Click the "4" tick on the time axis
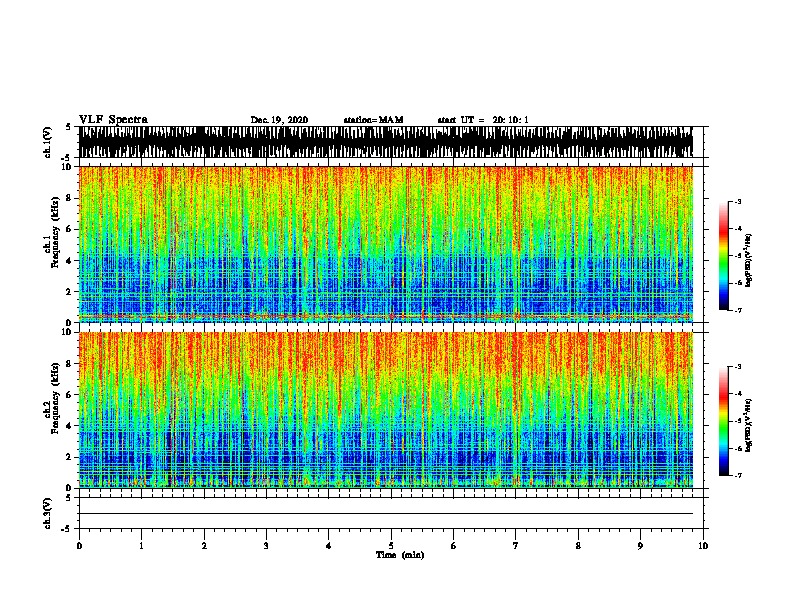The image size is (792, 612). [329, 546]
